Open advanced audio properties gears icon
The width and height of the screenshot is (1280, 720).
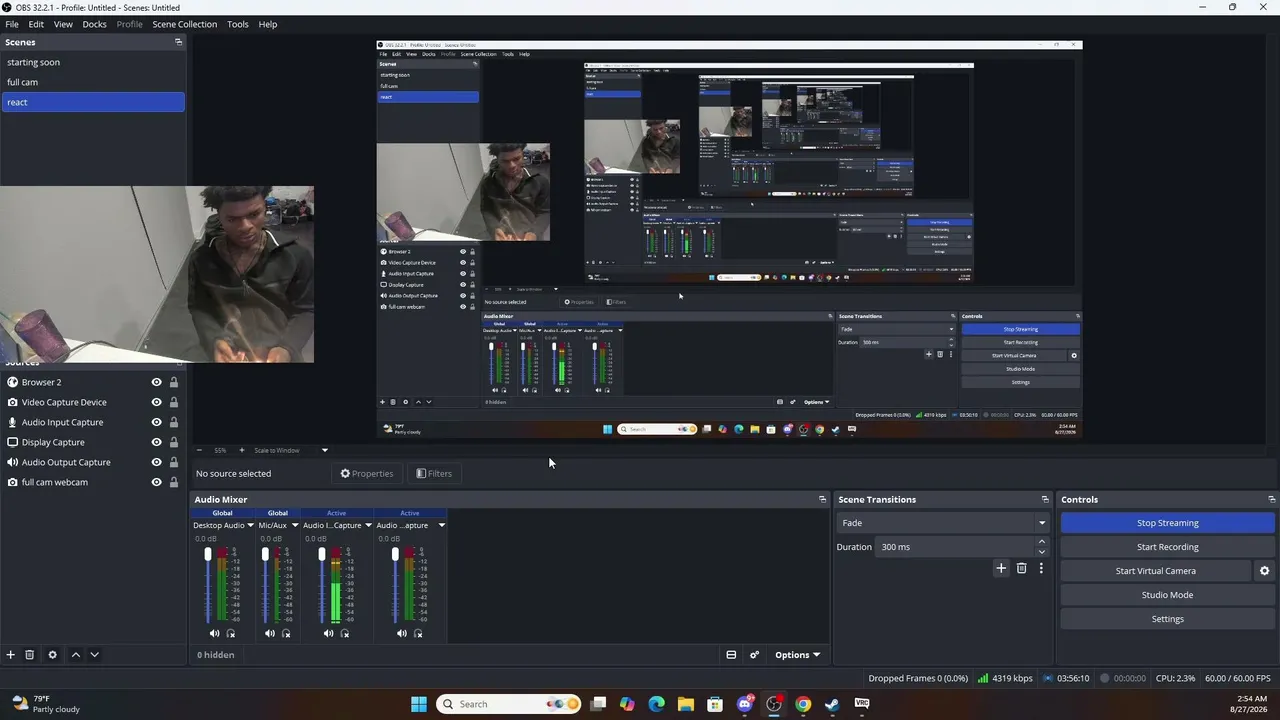[755, 655]
